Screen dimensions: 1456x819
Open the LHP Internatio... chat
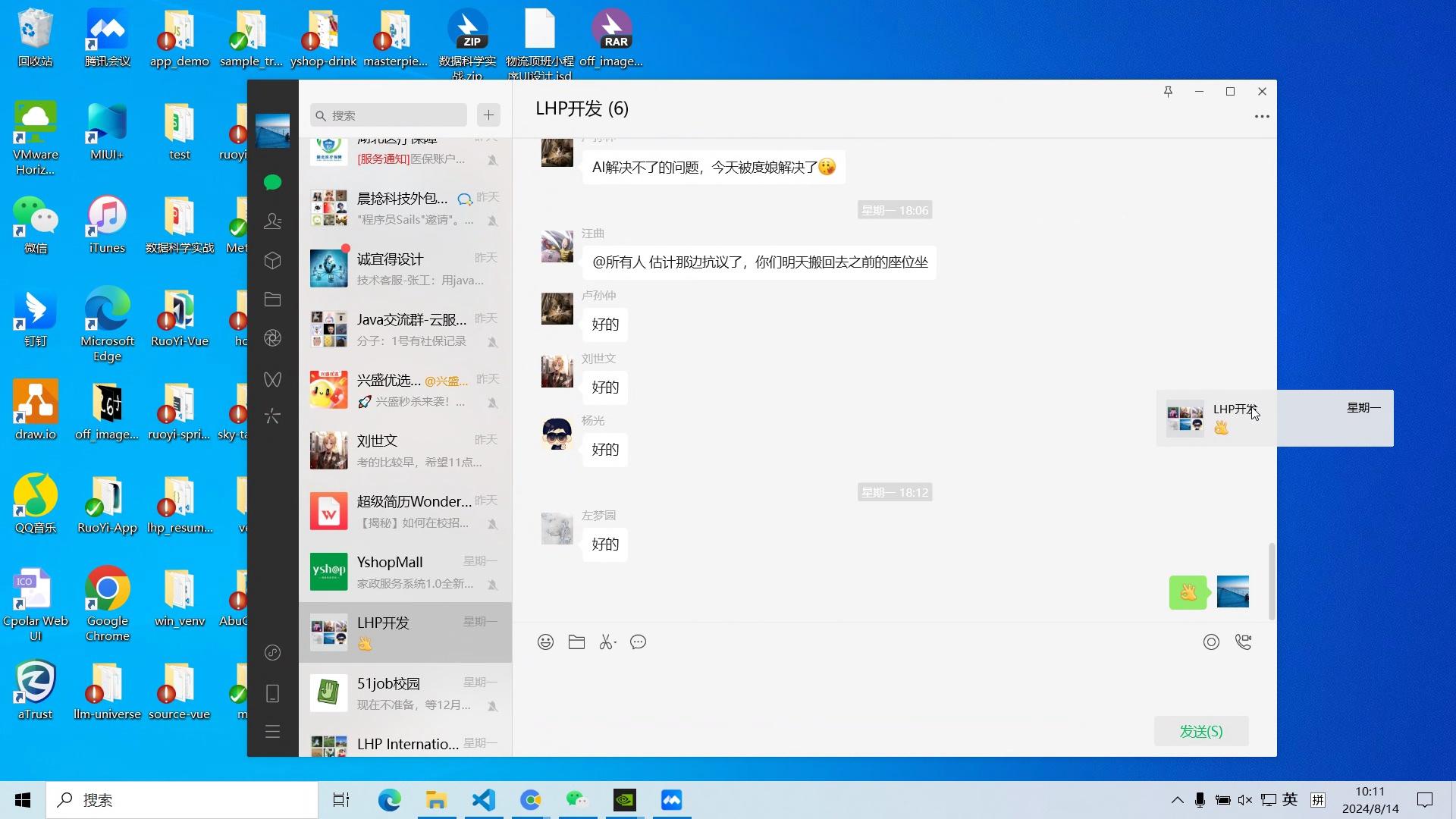pyautogui.click(x=405, y=742)
